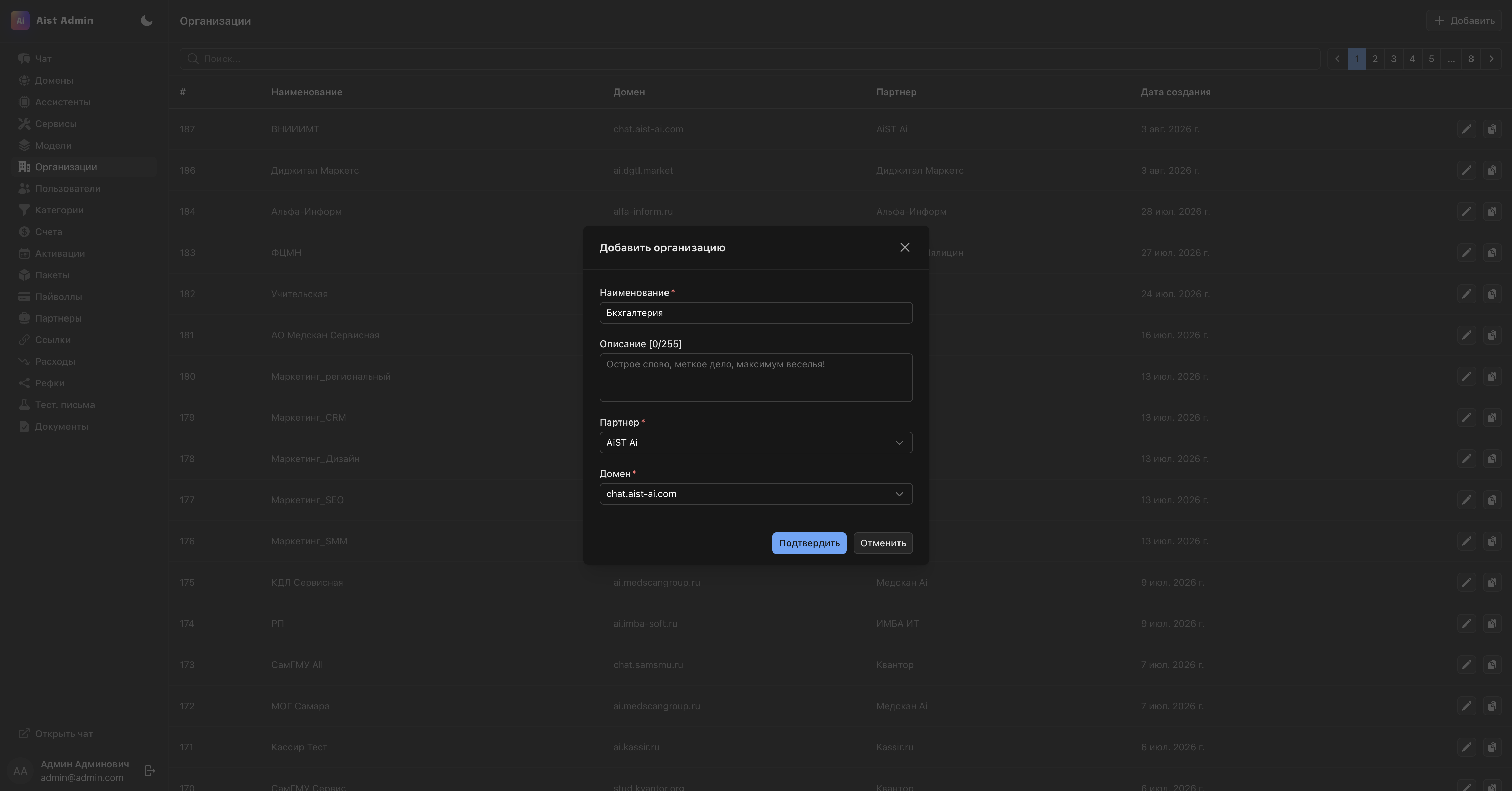This screenshot has height=791, width=1512.
Task: Click the СамГМУ All organization name
Action: [x=297, y=665]
